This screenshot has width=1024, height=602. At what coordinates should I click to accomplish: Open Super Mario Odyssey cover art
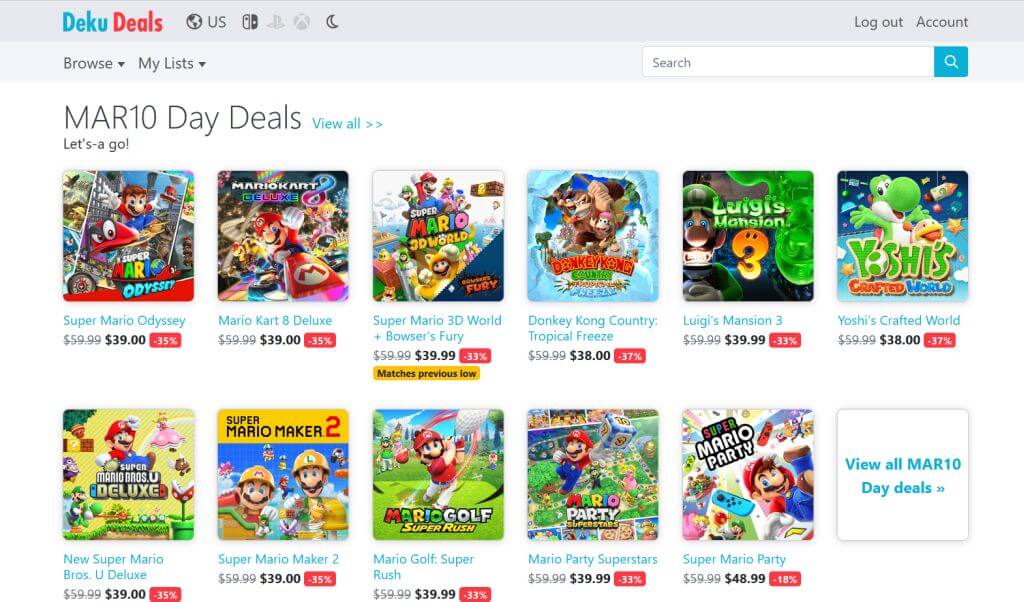coord(128,236)
